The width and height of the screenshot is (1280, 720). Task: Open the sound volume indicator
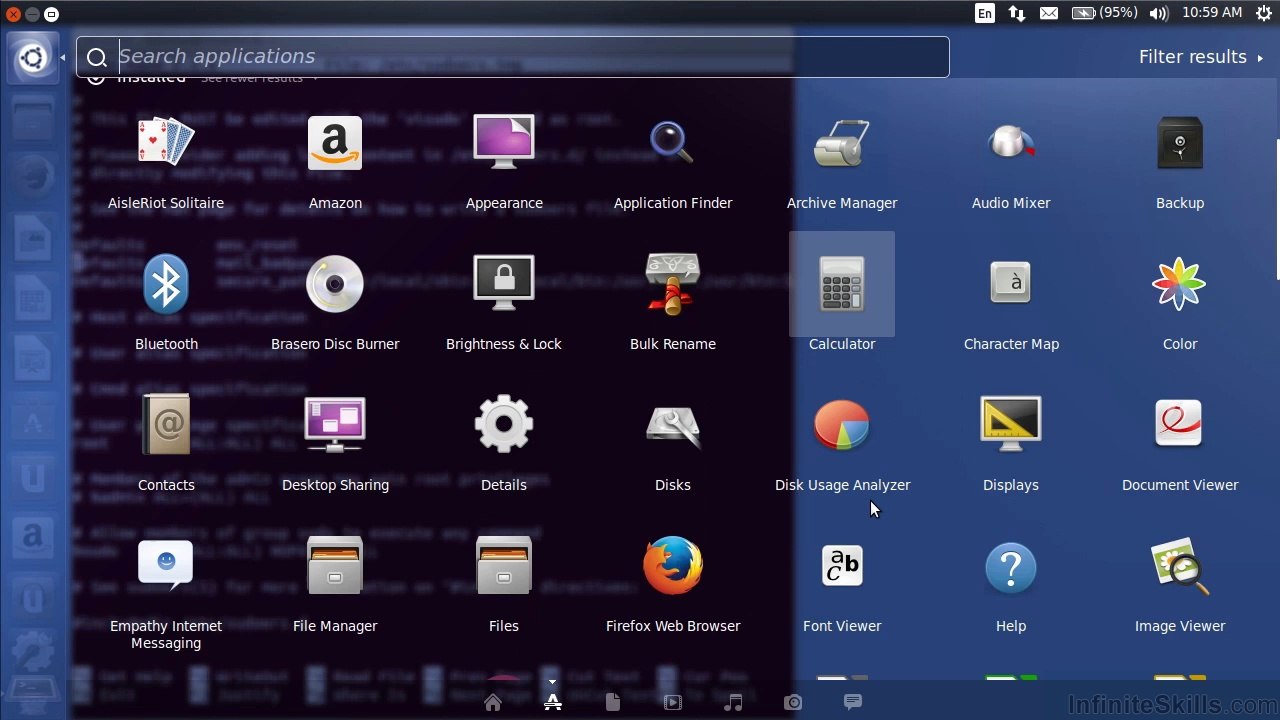1159,13
